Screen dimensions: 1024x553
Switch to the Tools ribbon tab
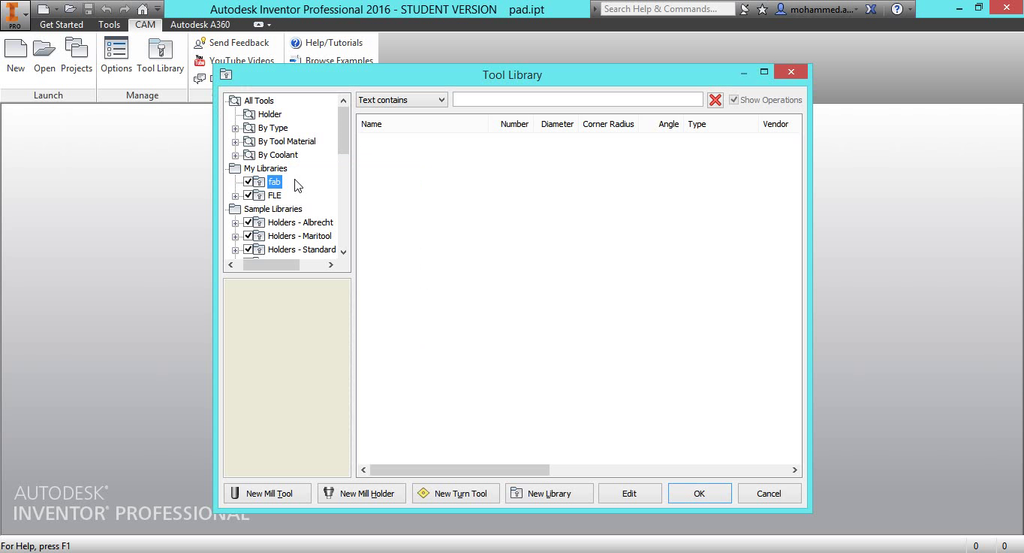coord(109,24)
